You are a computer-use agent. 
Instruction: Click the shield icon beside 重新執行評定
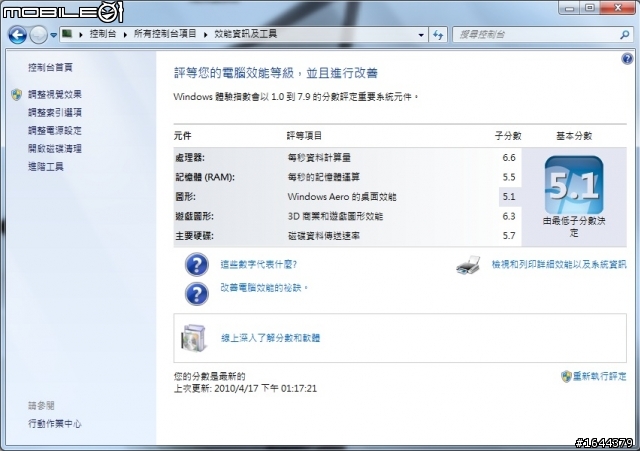pyautogui.click(x=566, y=376)
